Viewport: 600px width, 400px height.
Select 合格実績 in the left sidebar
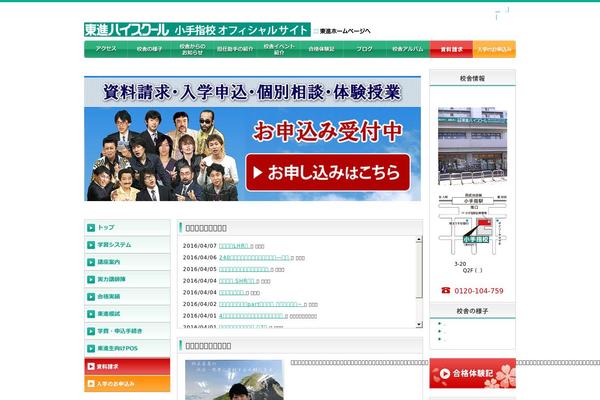click(x=127, y=296)
